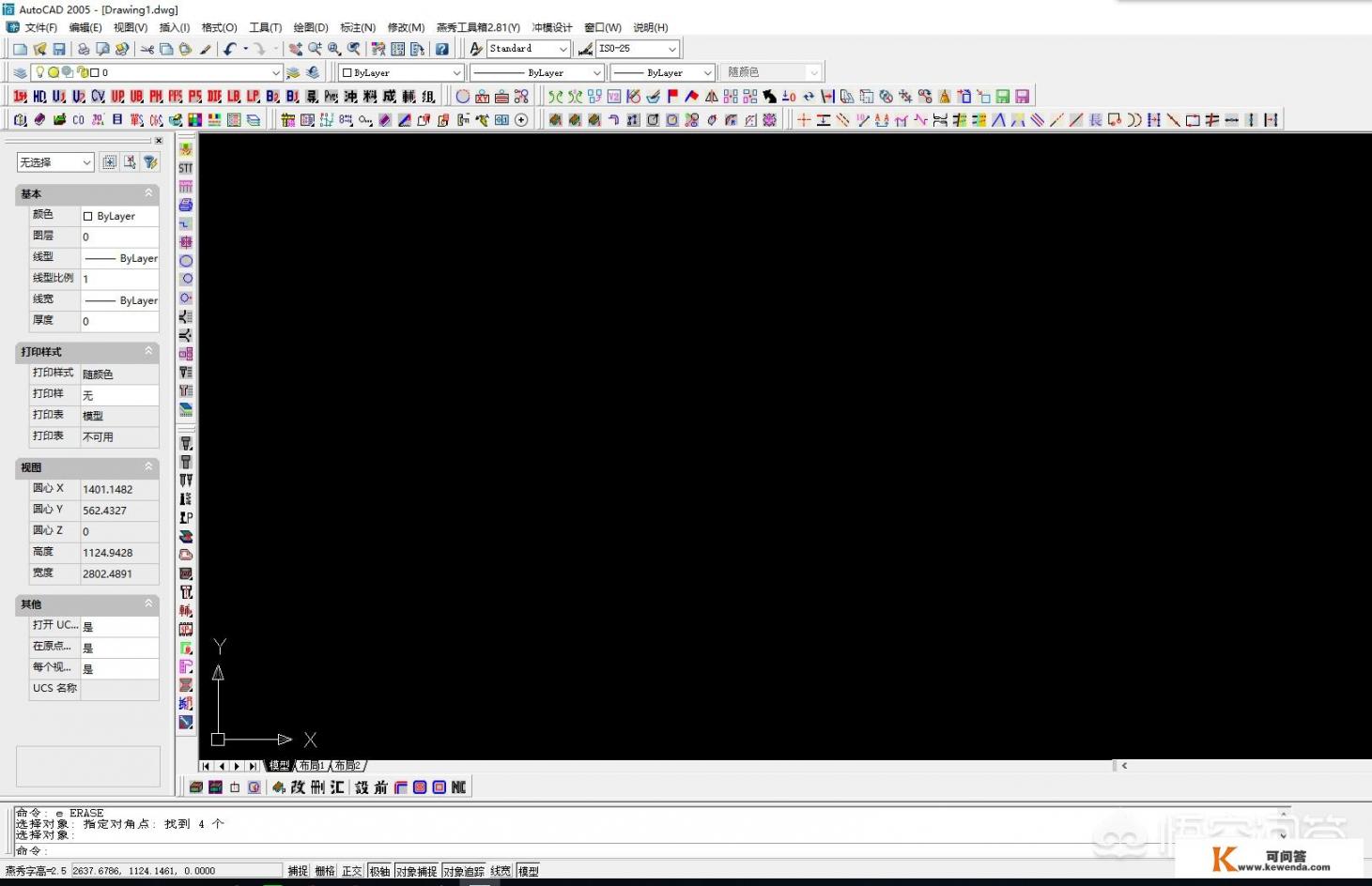Click the red 1st toolbar icon

(x=20, y=97)
